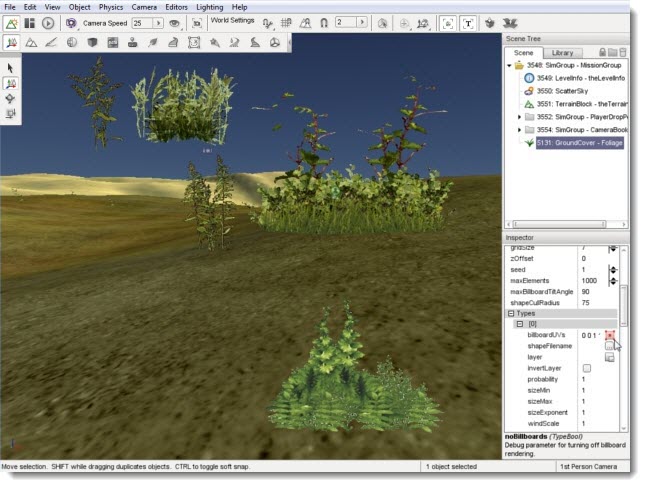Open the Edit menu
The width and height of the screenshot is (645, 487).
click(x=30, y=7)
